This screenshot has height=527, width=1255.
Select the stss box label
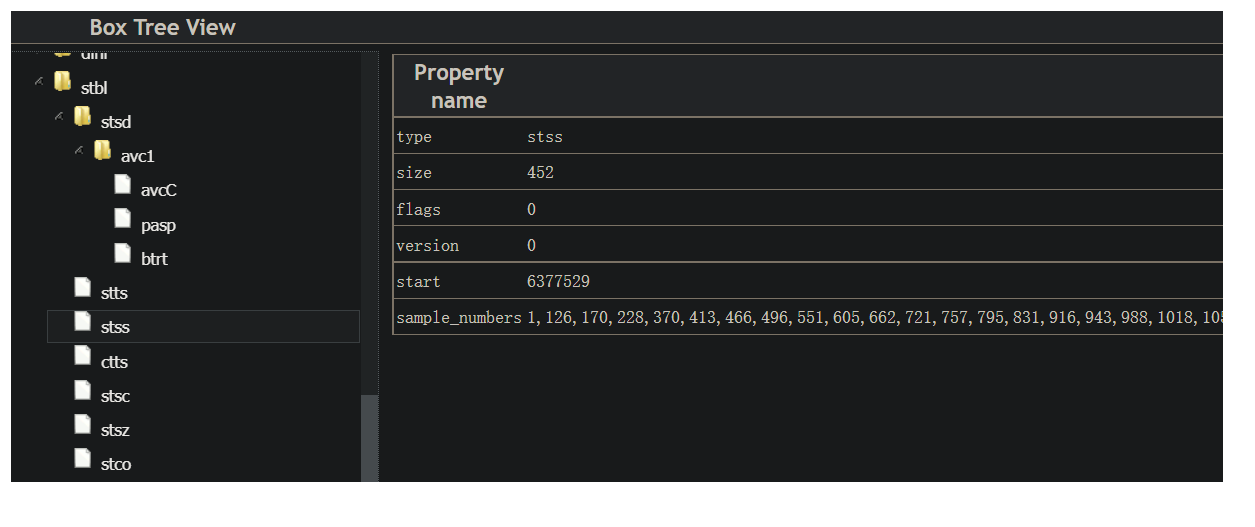pyautogui.click(x=115, y=327)
